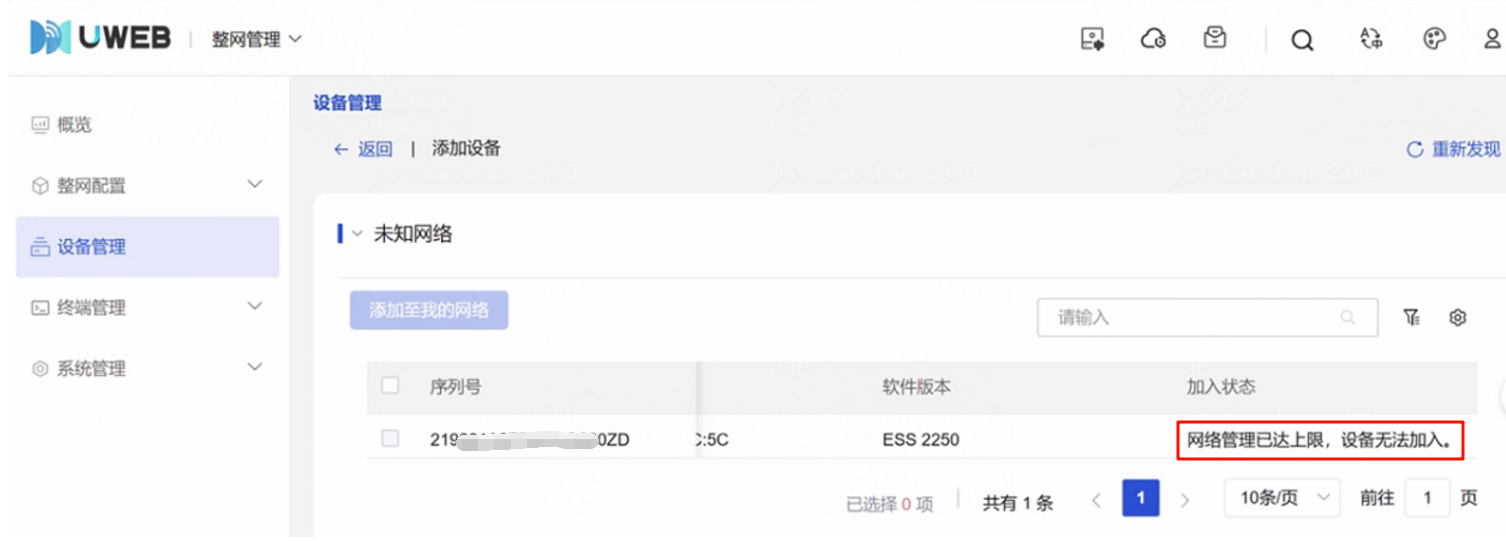The height and width of the screenshot is (541, 1506).
Task: Toggle the select-all checkbox in table header
Action: coord(390,386)
